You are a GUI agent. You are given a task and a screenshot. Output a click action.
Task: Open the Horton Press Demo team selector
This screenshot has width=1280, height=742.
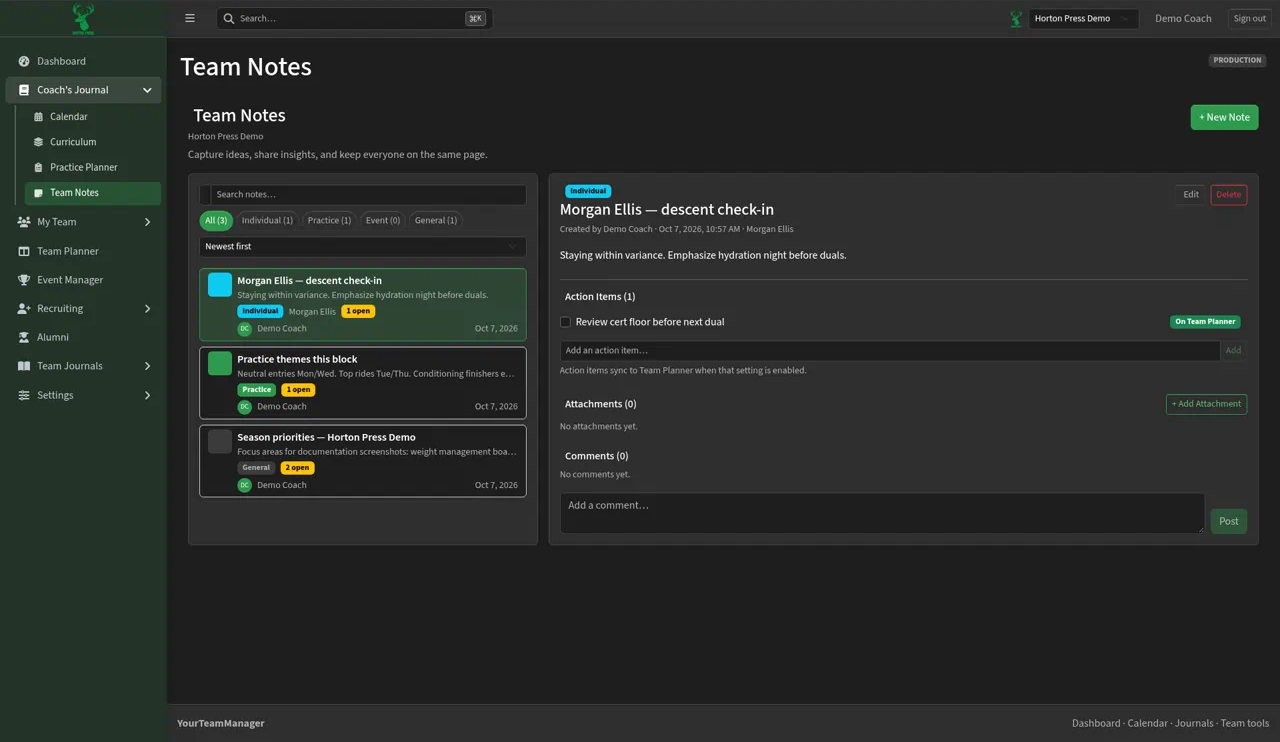(x=1083, y=18)
